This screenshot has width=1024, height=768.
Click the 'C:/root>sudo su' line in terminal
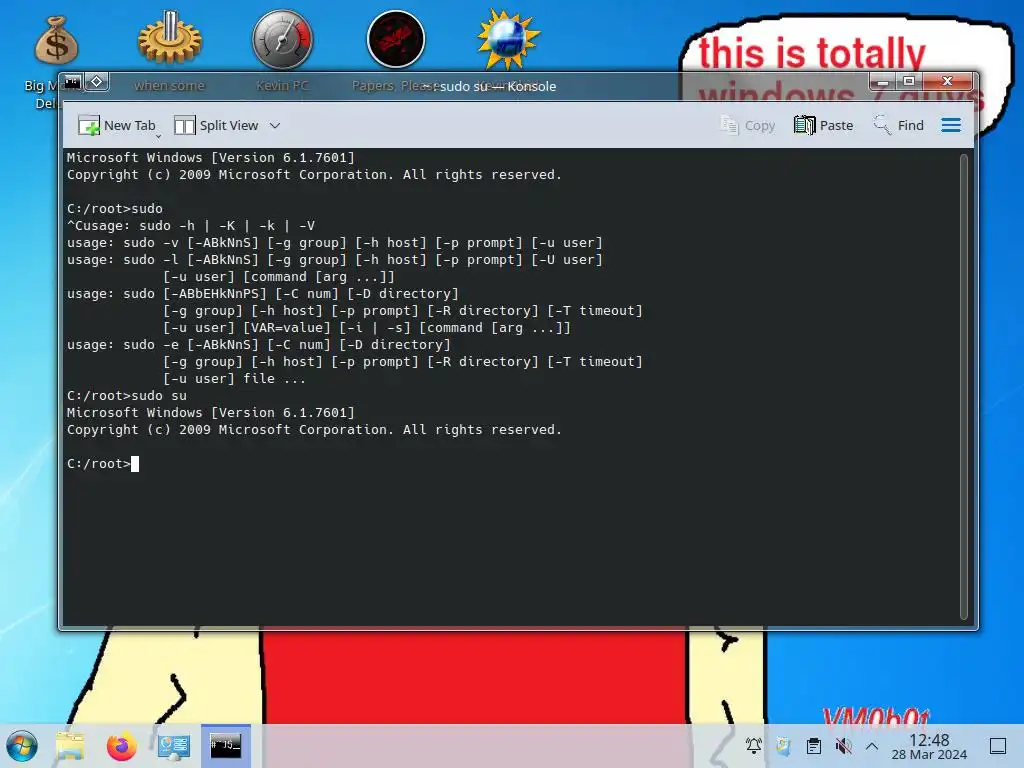pyautogui.click(x=127, y=396)
